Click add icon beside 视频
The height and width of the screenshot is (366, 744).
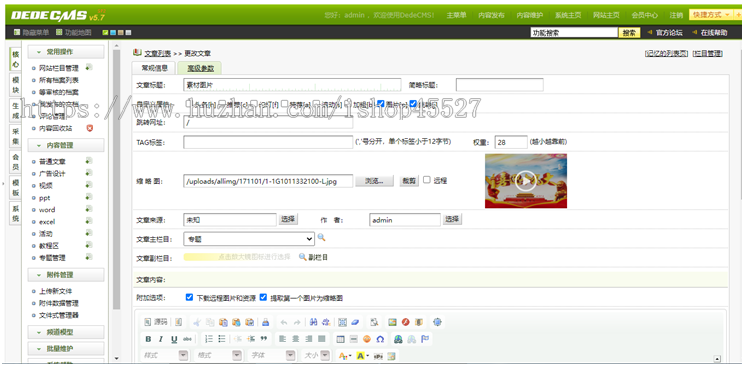[x=89, y=186]
